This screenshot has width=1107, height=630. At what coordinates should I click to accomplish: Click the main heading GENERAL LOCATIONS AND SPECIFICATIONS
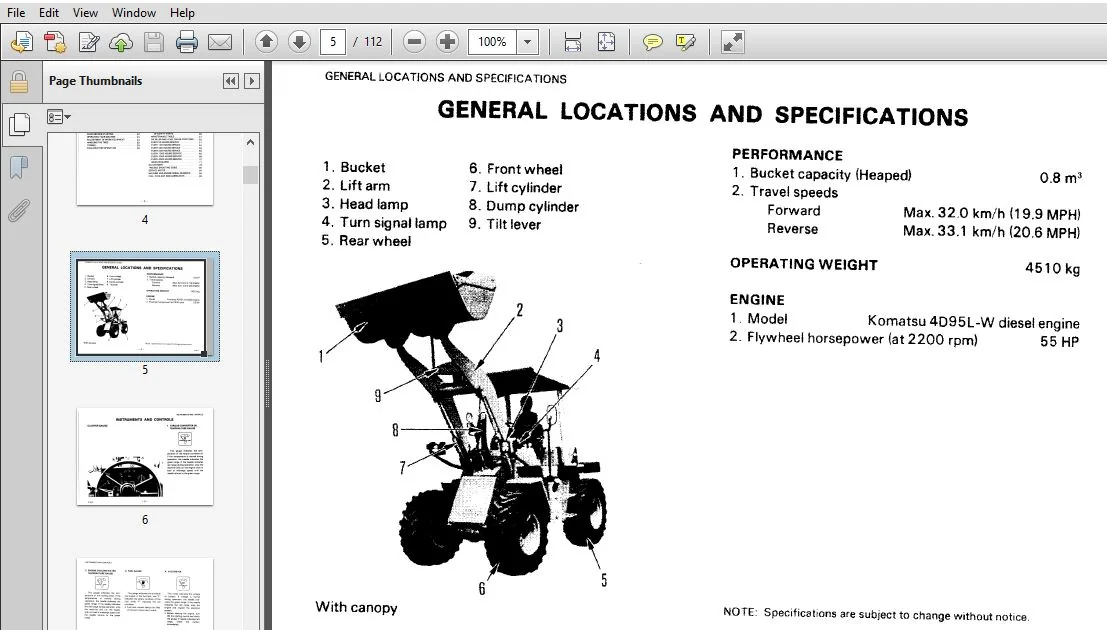tap(702, 113)
